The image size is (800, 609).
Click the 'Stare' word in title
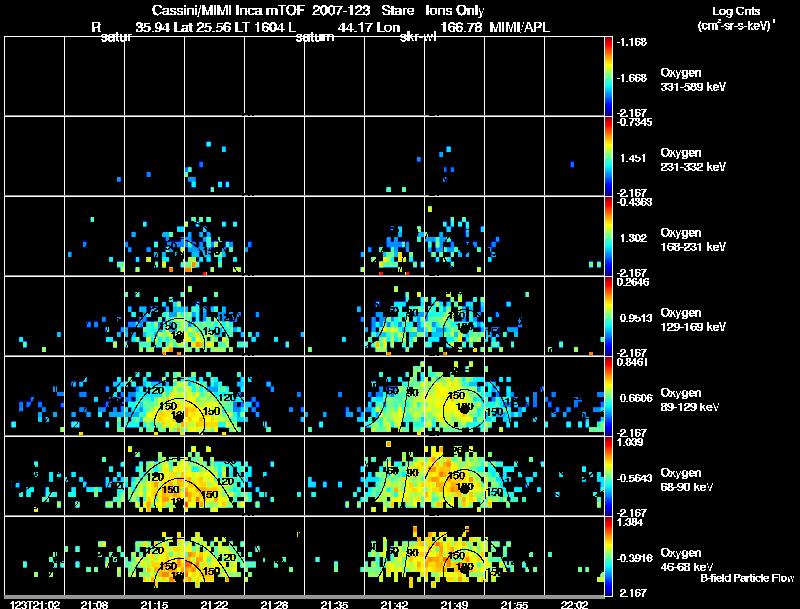(x=397, y=10)
